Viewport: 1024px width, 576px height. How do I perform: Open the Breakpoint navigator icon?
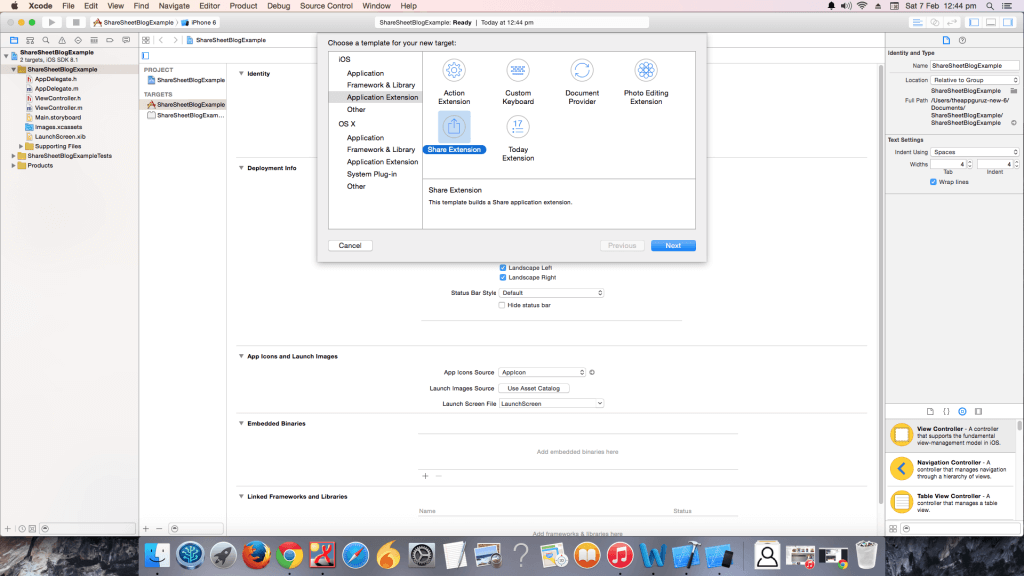[x=110, y=40]
